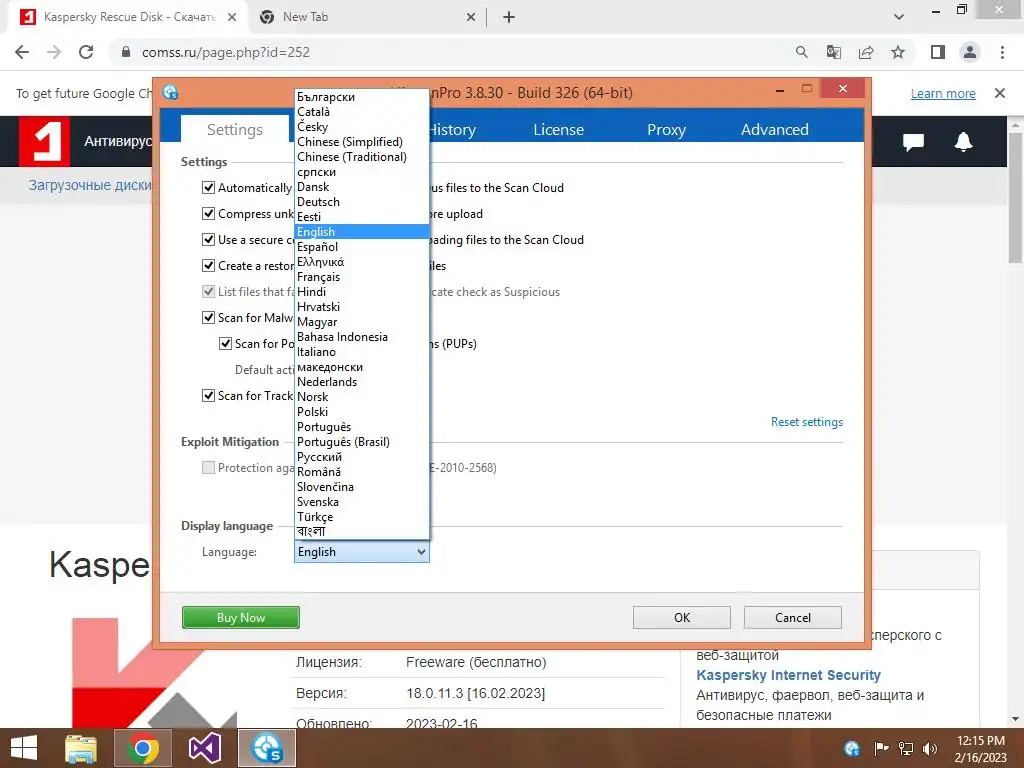
Task: Open volume speaker tray icon
Action: tap(930, 748)
